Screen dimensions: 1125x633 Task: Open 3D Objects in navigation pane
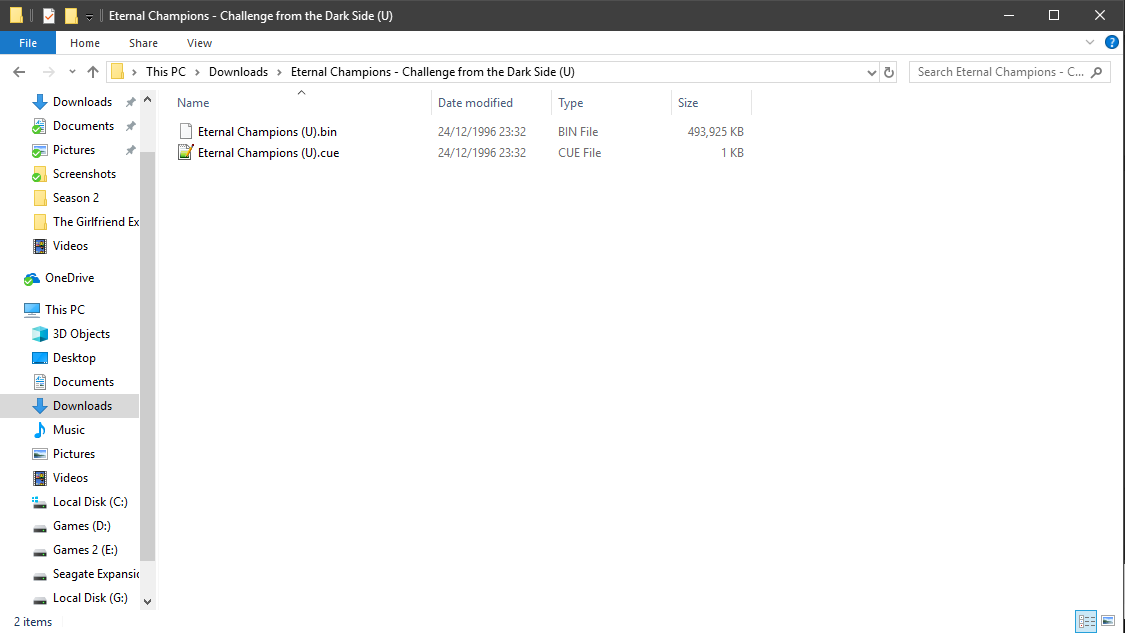81,334
